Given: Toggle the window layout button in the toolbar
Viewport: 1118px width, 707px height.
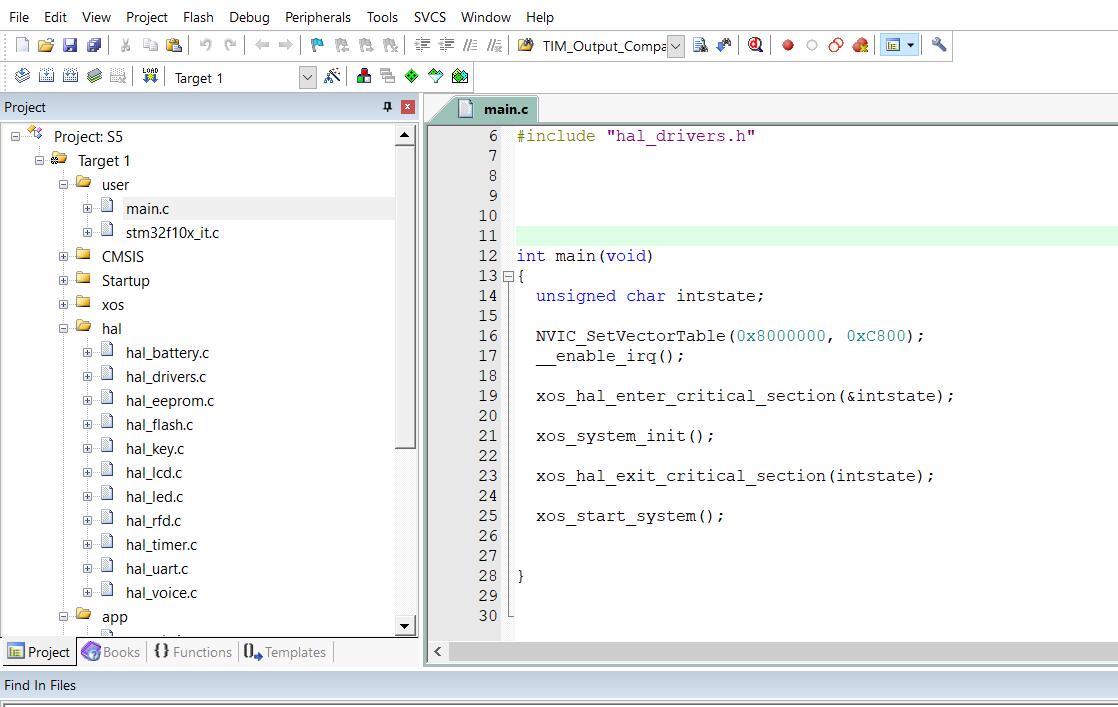Looking at the screenshot, I should pyautogui.click(x=893, y=46).
